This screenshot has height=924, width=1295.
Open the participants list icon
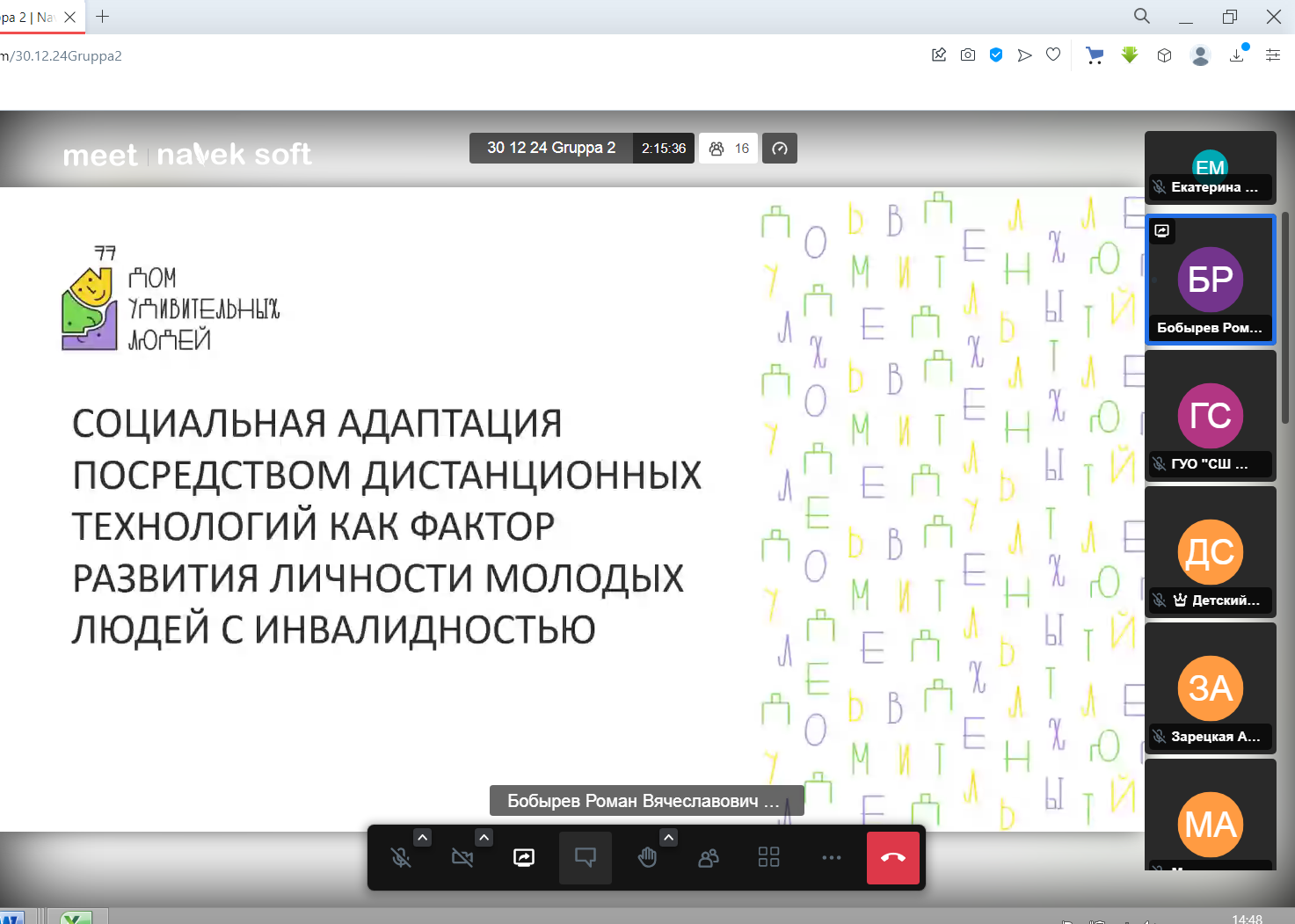[709, 857]
